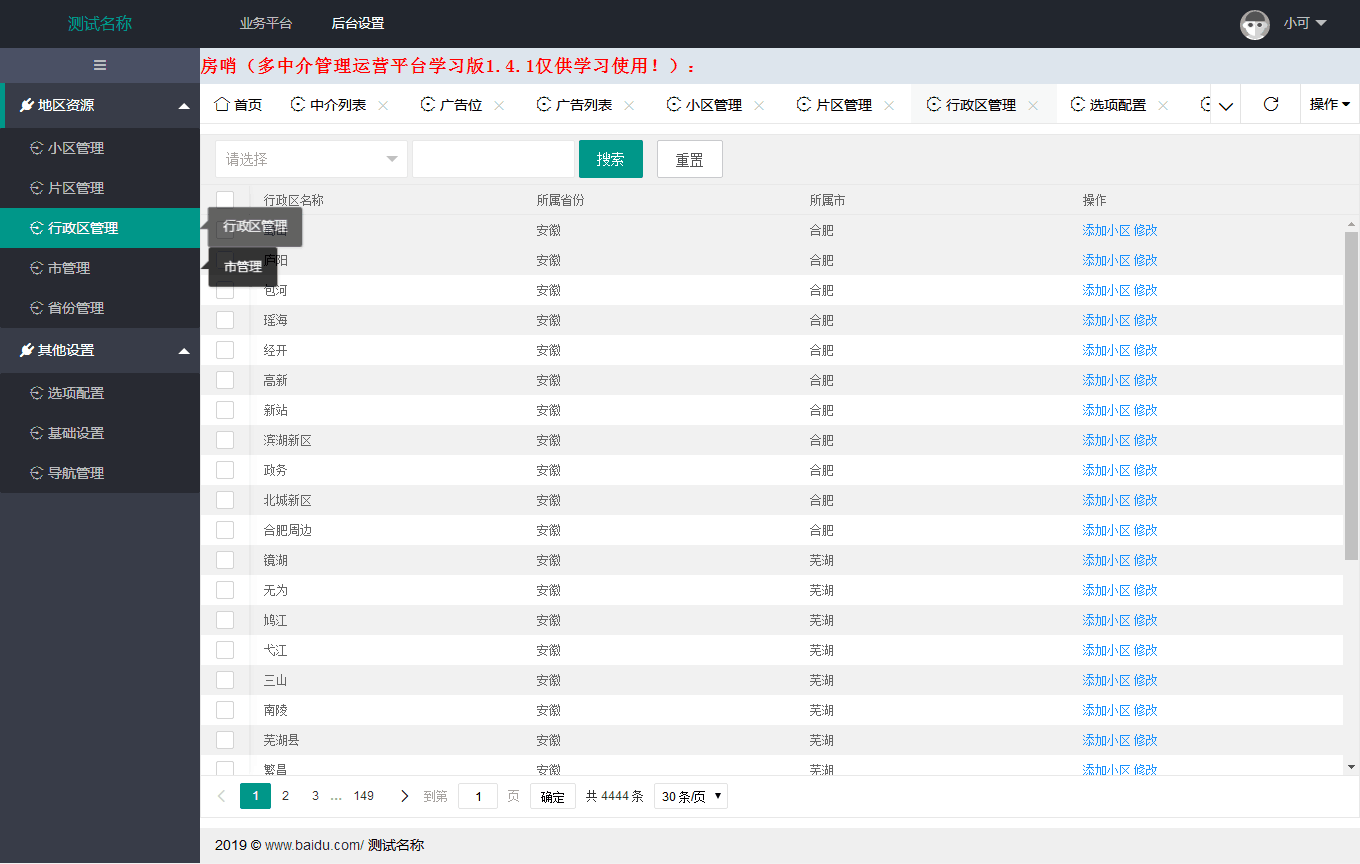Close the 选项配置 tab
Image resolution: width=1360 pixels, height=864 pixels.
(x=1163, y=105)
